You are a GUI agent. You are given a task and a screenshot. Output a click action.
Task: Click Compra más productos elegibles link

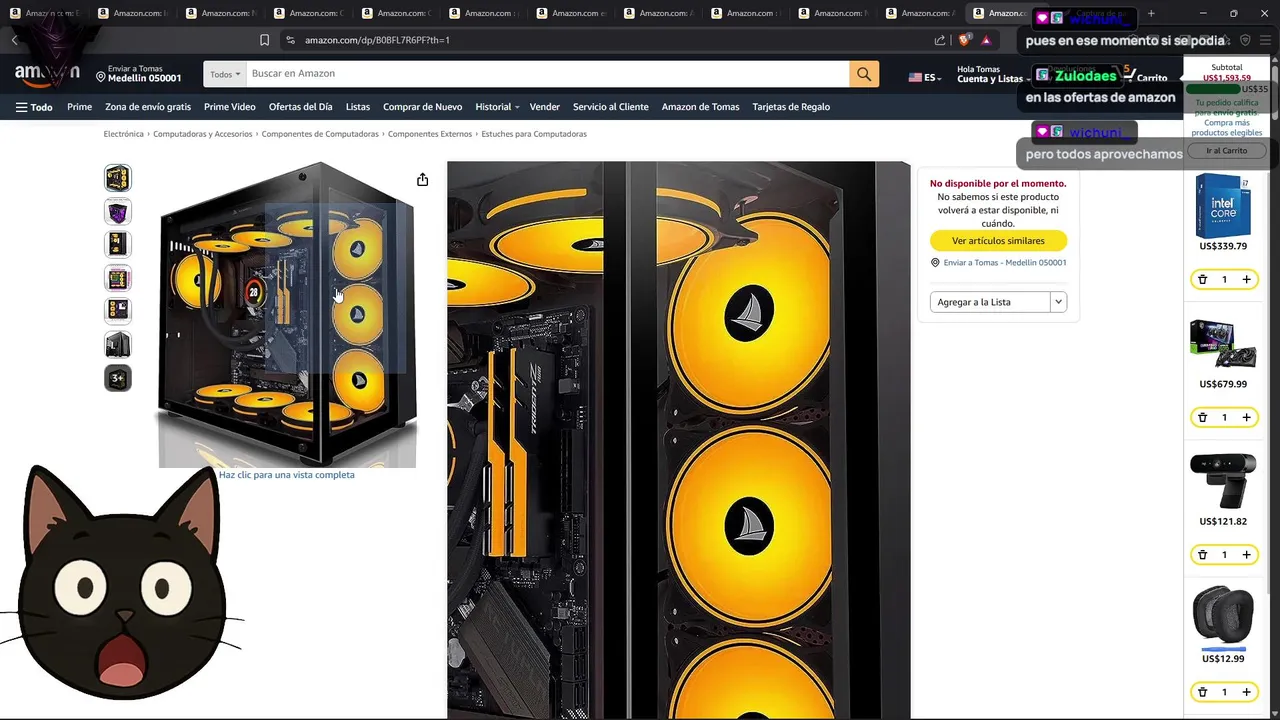pos(1226,128)
